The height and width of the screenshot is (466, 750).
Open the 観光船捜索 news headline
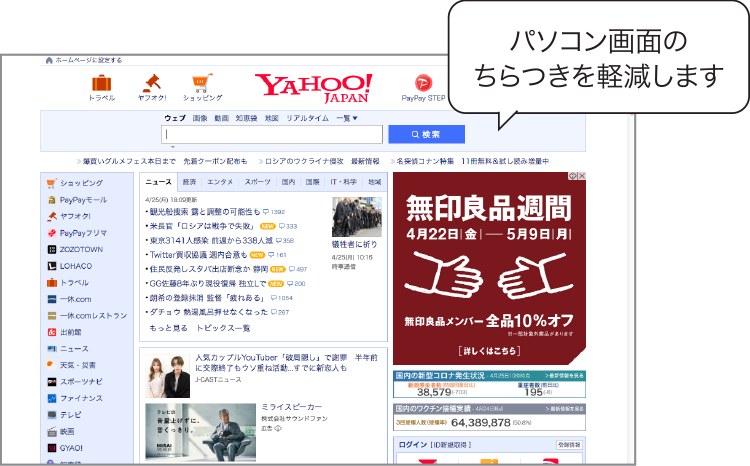(x=205, y=212)
